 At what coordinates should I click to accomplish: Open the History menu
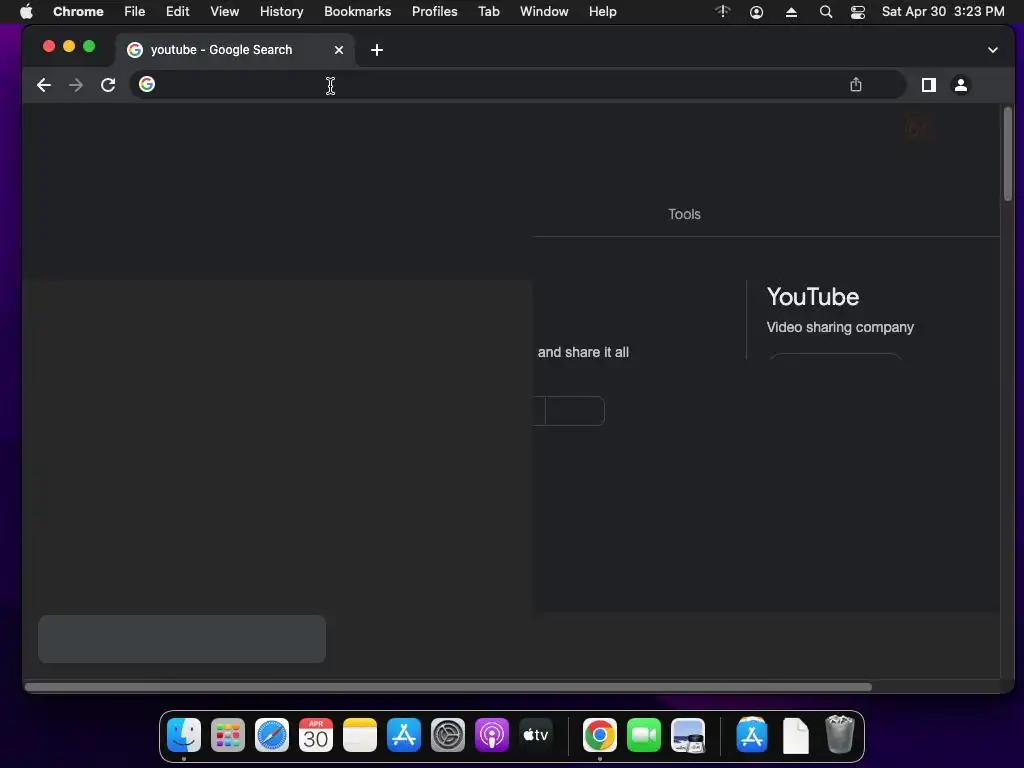click(x=281, y=11)
